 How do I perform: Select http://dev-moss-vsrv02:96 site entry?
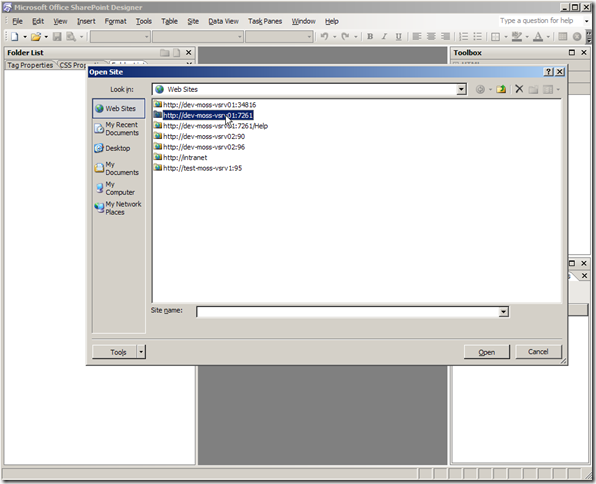coord(199,147)
